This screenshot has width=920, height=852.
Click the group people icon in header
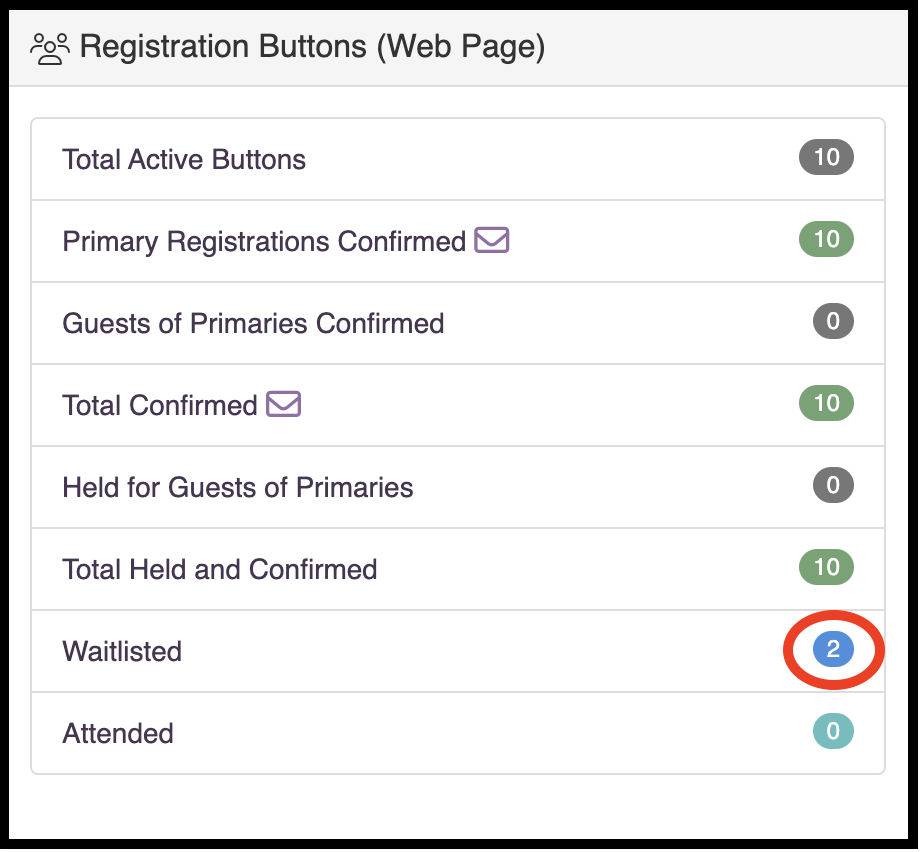(50, 48)
